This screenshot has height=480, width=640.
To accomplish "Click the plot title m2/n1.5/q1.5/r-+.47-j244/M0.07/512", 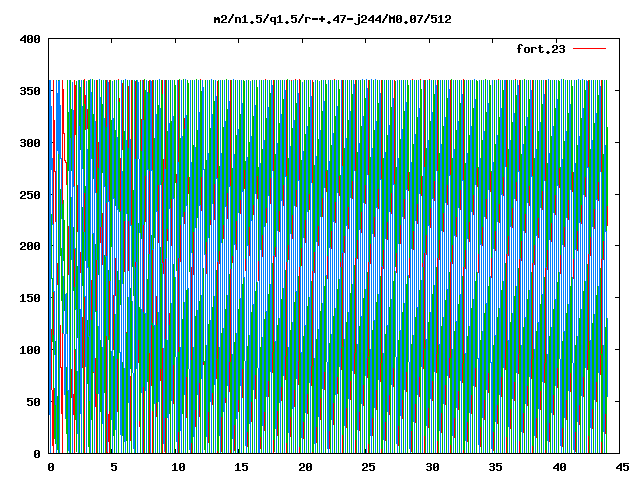I will (x=333, y=19).
